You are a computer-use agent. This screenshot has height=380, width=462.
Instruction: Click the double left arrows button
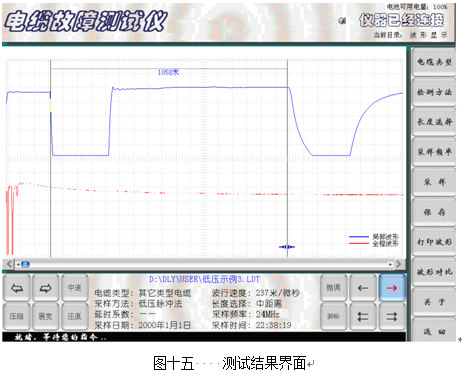point(362,316)
